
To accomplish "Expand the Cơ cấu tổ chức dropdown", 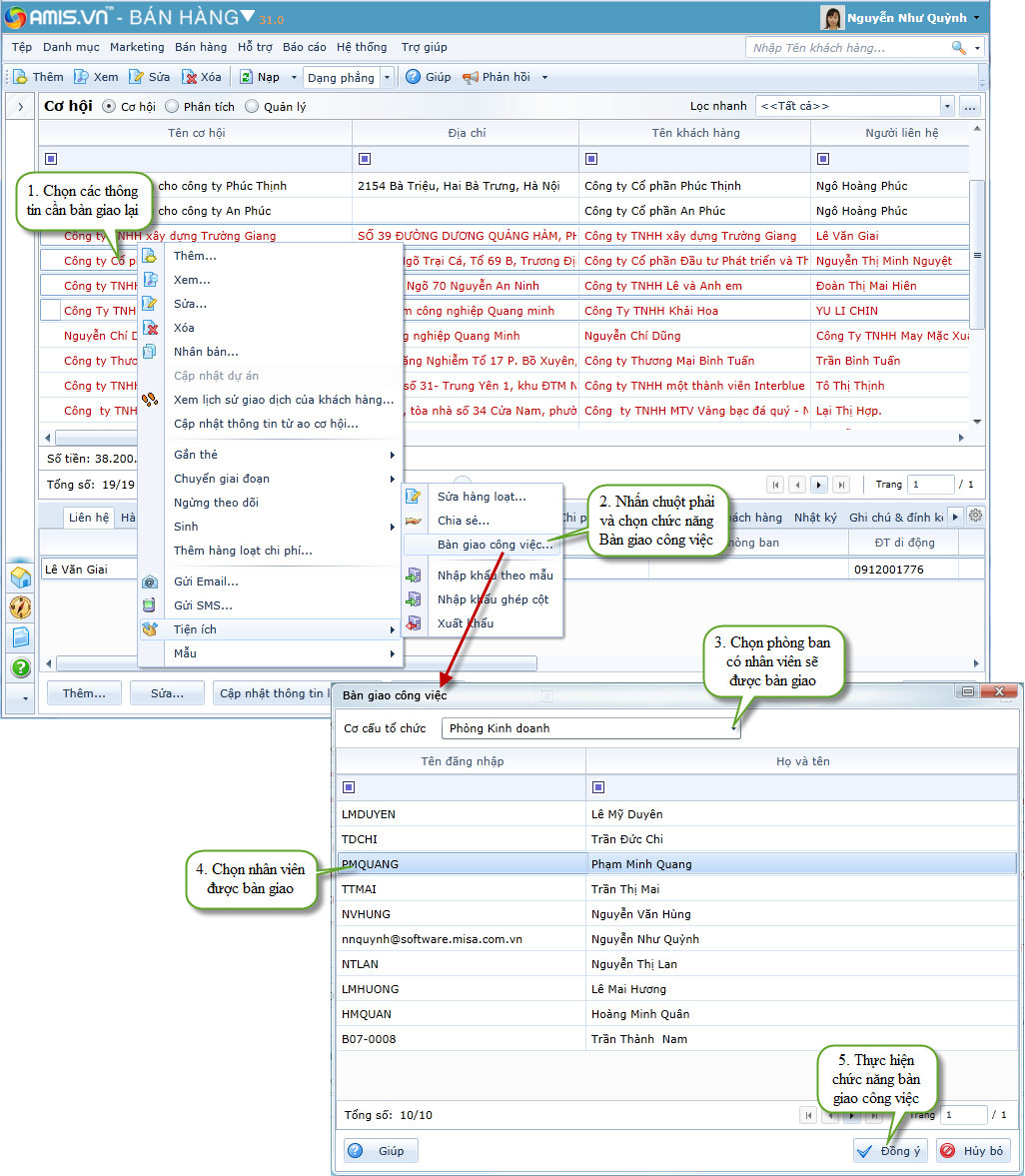I will pyautogui.click(x=734, y=729).
